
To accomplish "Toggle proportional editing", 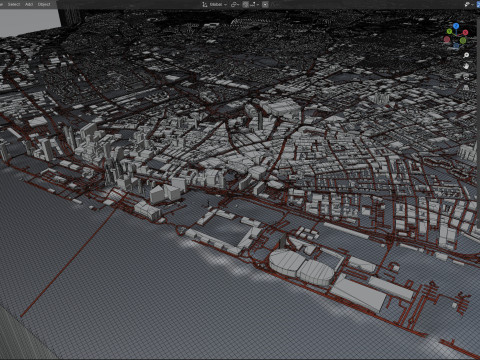I will click(x=265, y=5).
